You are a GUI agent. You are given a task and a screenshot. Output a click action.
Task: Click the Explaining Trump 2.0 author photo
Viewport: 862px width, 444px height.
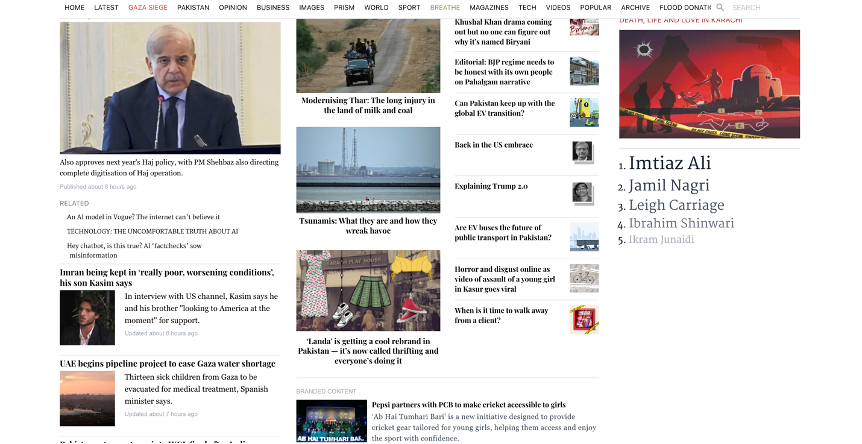[583, 192]
